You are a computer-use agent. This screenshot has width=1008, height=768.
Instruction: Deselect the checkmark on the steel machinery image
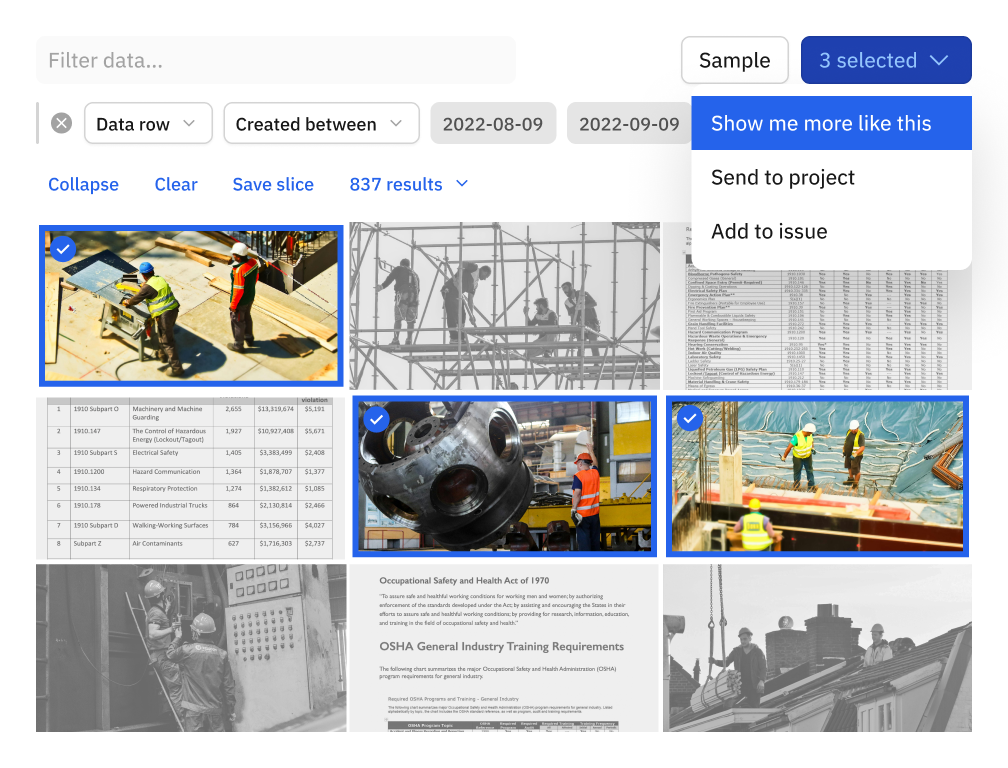[x=376, y=420]
